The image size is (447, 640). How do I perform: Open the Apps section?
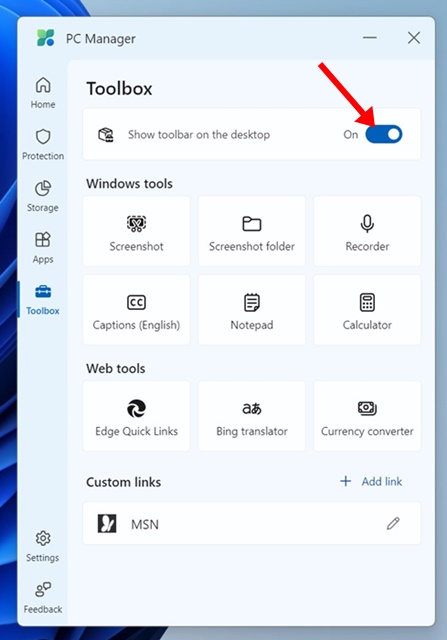tap(43, 248)
